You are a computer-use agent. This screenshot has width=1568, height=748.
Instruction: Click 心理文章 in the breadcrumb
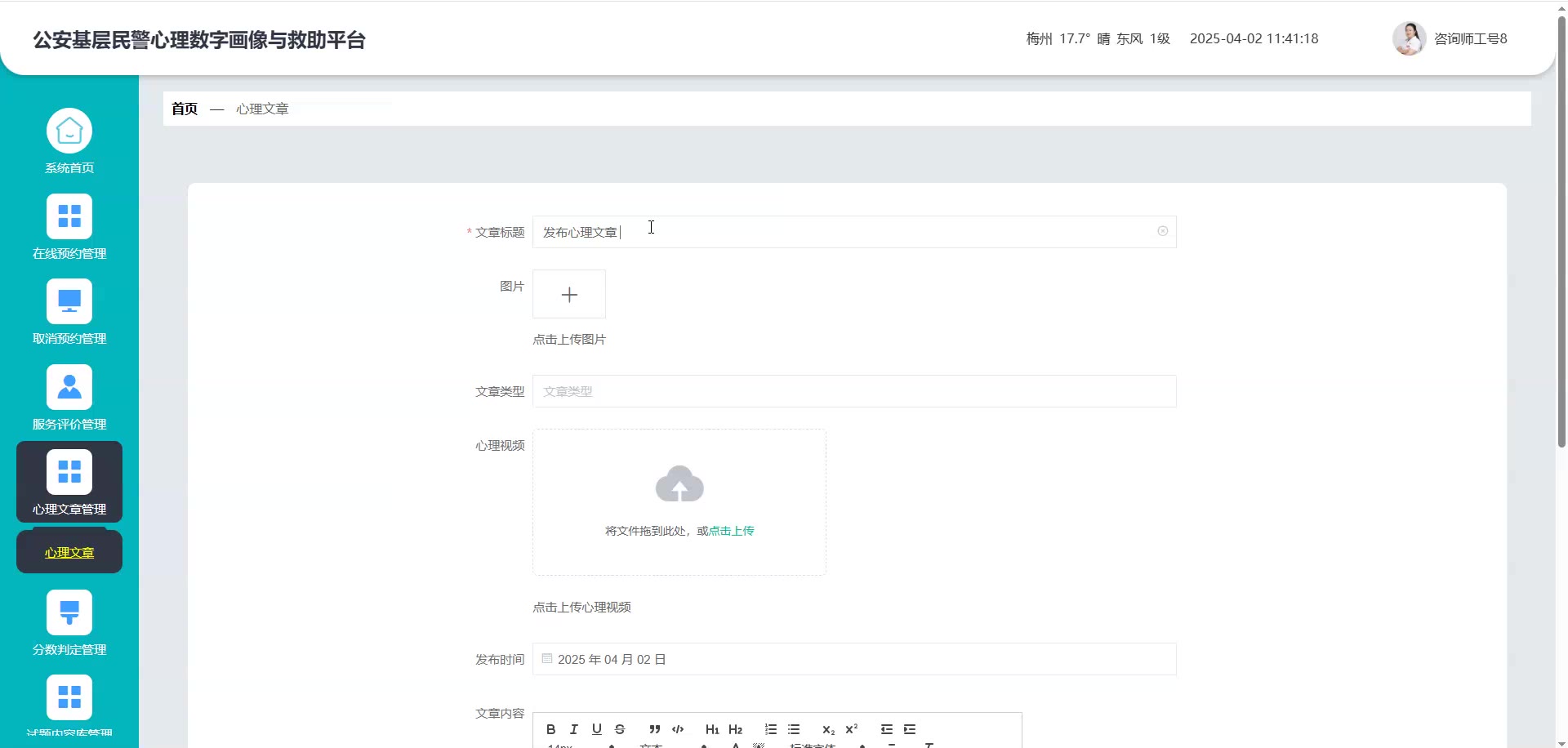pyautogui.click(x=262, y=109)
